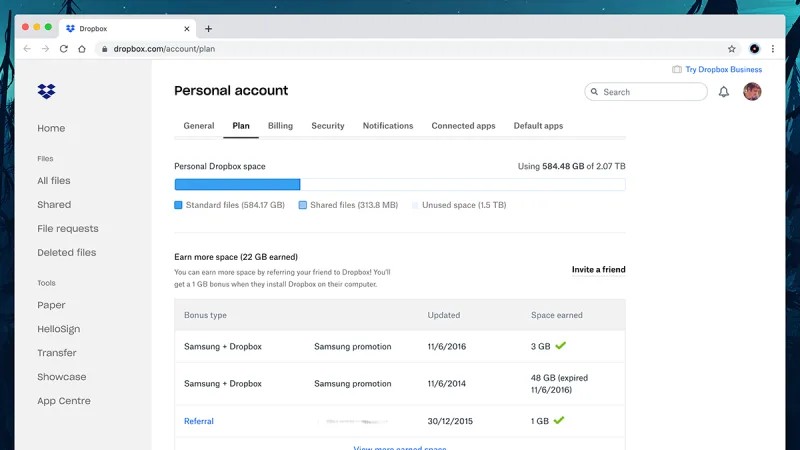800x450 pixels.
Task: Go to the browser home page
Action: (x=82, y=49)
